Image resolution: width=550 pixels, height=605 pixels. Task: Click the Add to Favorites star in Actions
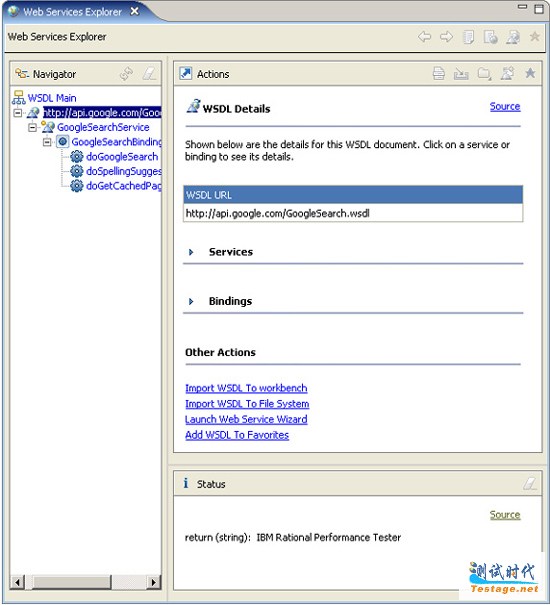tap(530, 73)
